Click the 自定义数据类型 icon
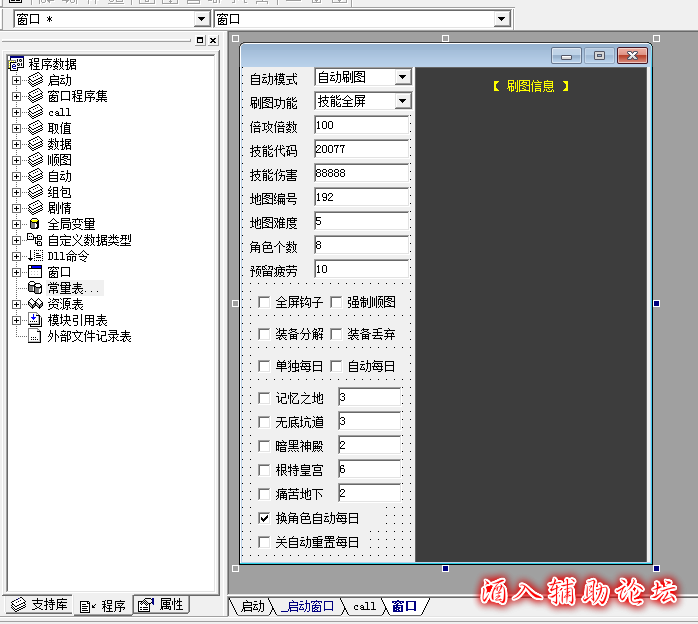Viewport: 698px width, 624px height. click(35, 240)
